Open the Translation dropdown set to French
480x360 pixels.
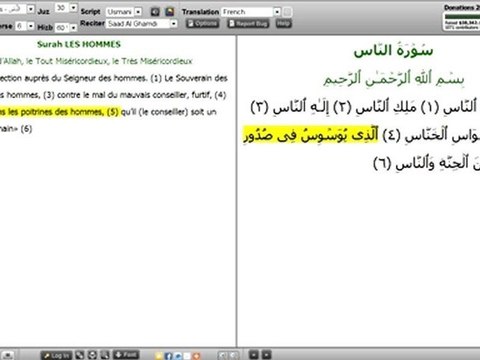(x=251, y=12)
